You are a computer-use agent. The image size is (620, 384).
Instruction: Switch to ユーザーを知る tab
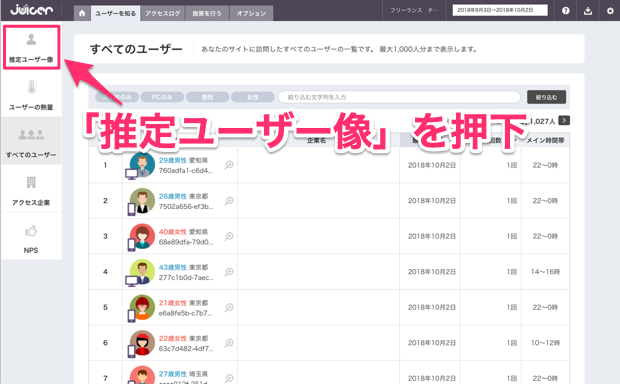pos(115,13)
